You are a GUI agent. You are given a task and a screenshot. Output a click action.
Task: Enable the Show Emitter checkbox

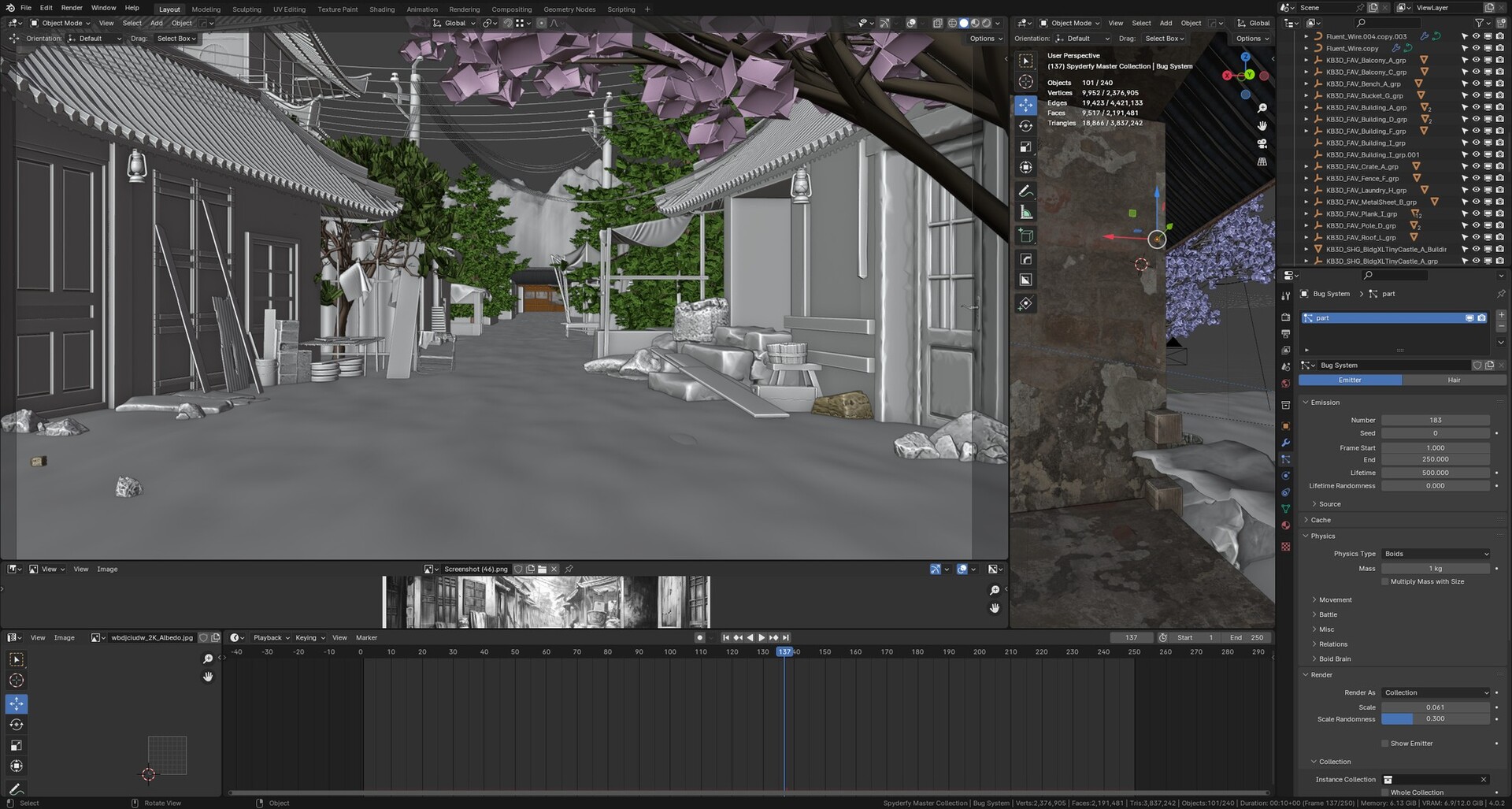click(1385, 744)
